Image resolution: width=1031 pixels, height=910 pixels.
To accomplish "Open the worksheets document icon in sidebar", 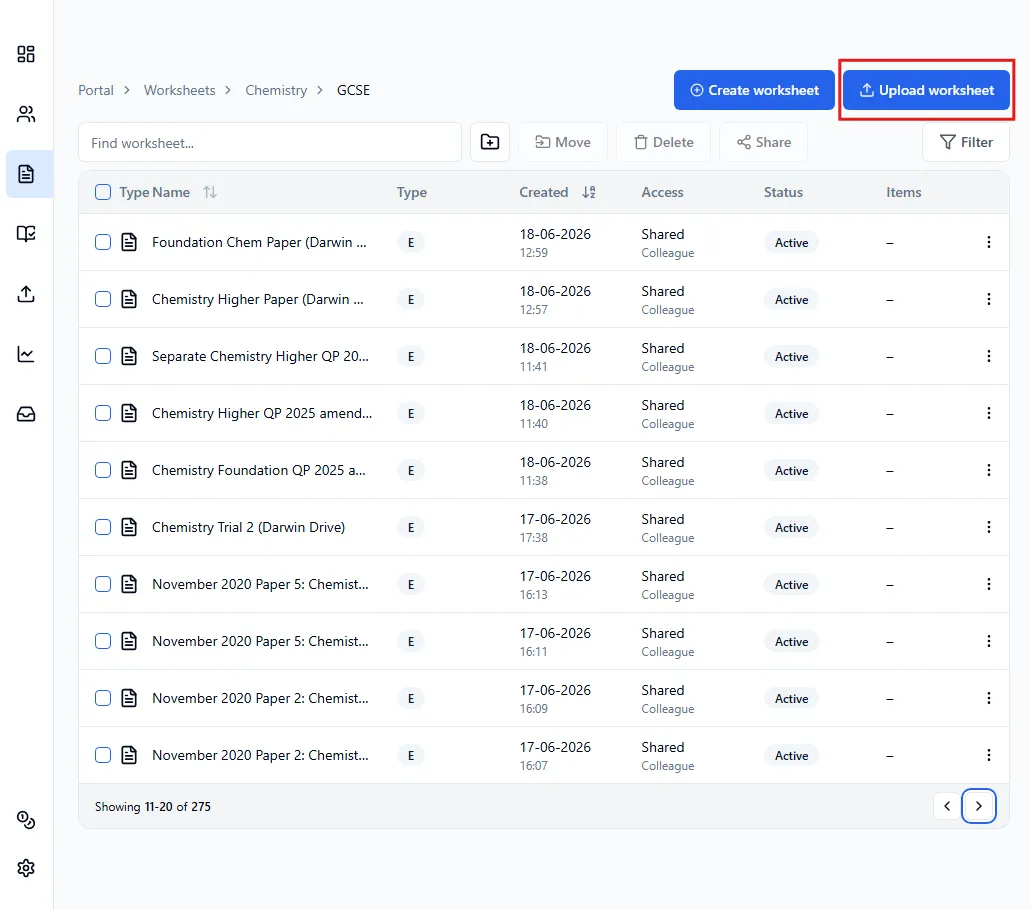I will pos(26,174).
